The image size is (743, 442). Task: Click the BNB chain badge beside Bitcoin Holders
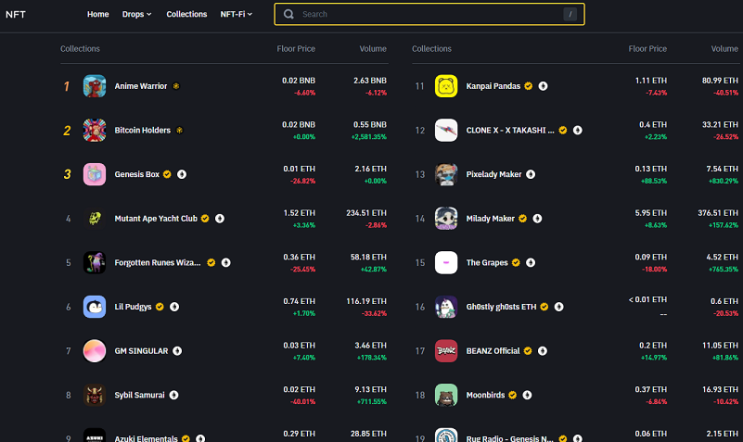click(180, 130)
